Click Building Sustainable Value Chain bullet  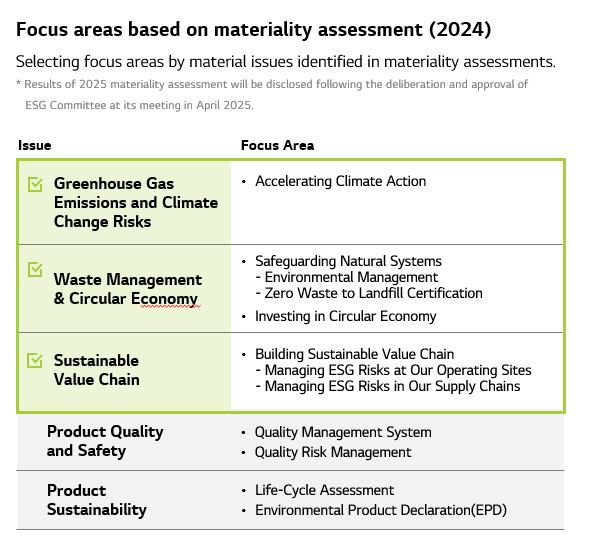coord(355,354)
